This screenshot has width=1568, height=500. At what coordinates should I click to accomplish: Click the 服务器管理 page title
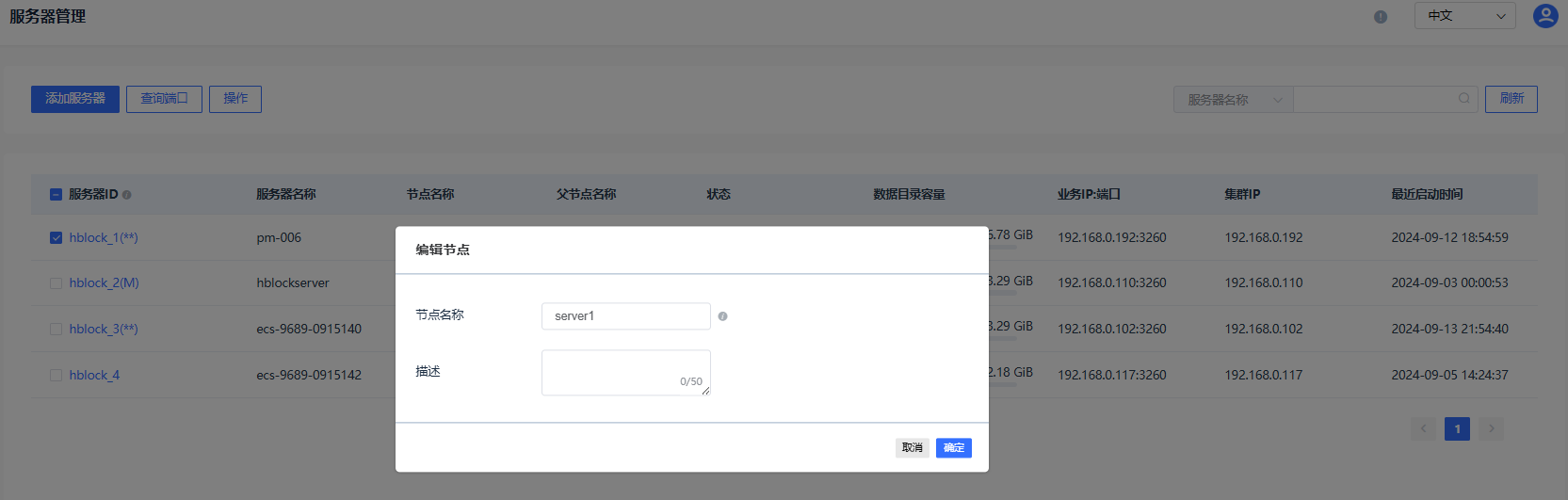(48, 16)
